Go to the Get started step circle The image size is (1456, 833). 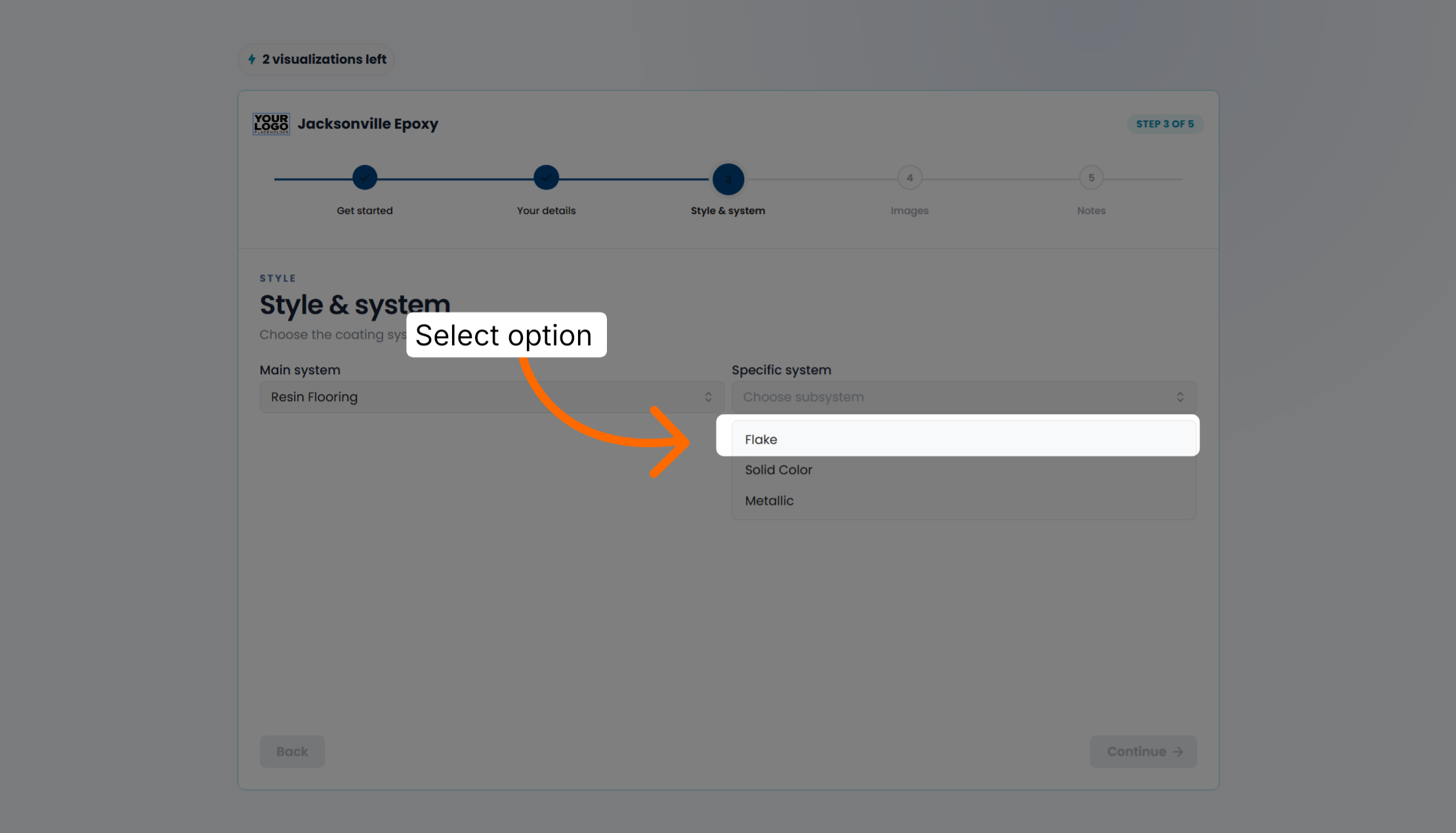(x=365, y=177)
